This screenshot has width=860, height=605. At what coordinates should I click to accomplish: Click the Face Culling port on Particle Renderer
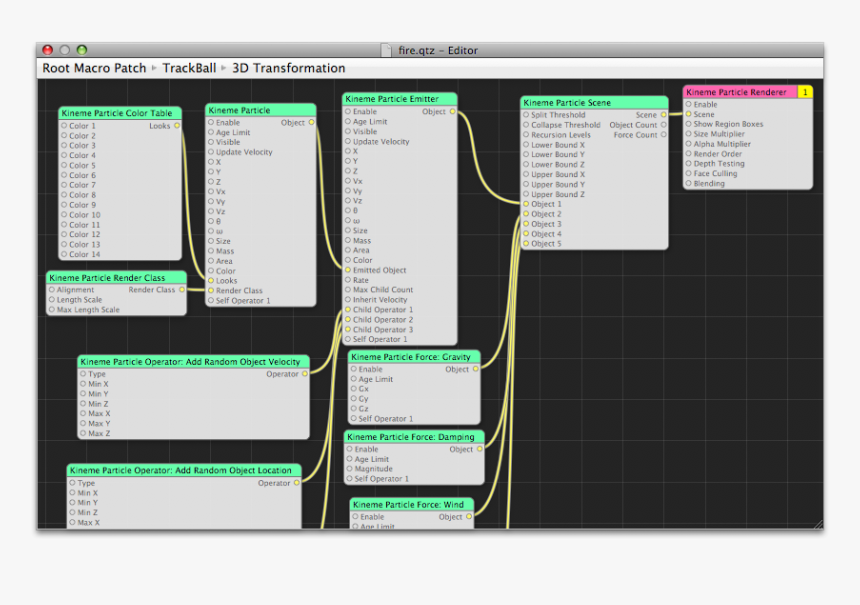[688, 174]
